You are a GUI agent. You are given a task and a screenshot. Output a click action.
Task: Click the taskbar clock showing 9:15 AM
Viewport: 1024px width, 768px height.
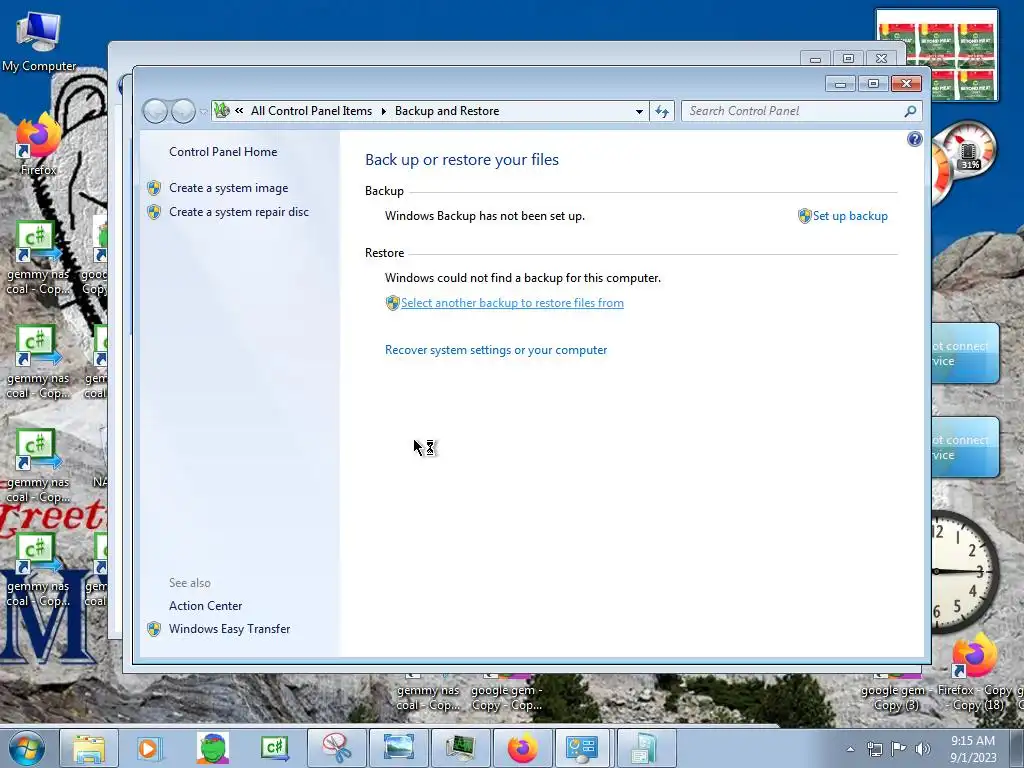[973, 749]
